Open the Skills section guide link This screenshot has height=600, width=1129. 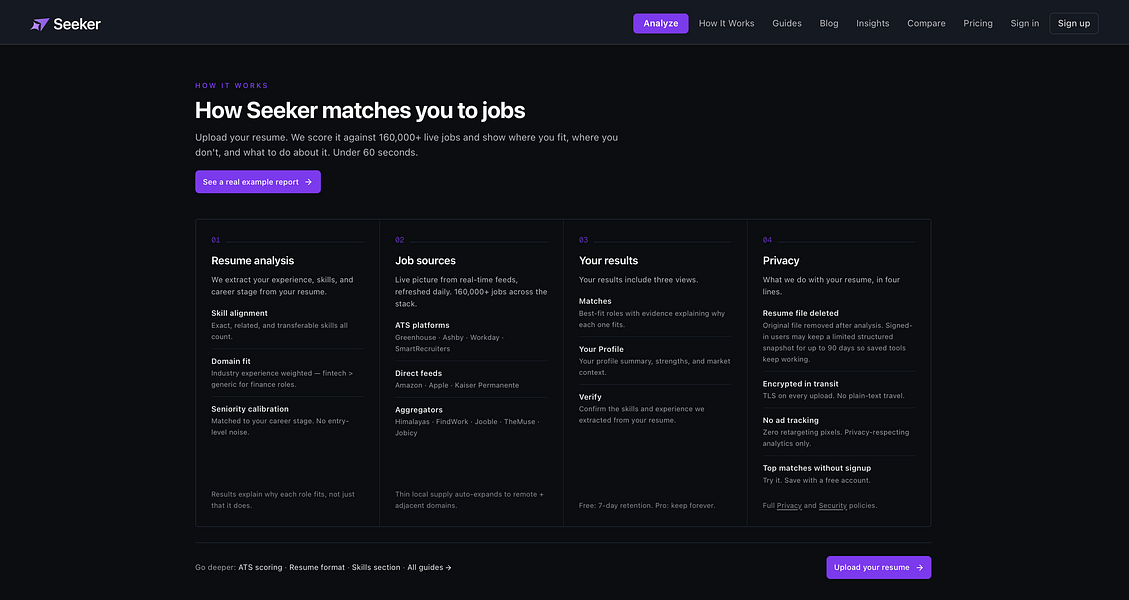tap(376, 568)
